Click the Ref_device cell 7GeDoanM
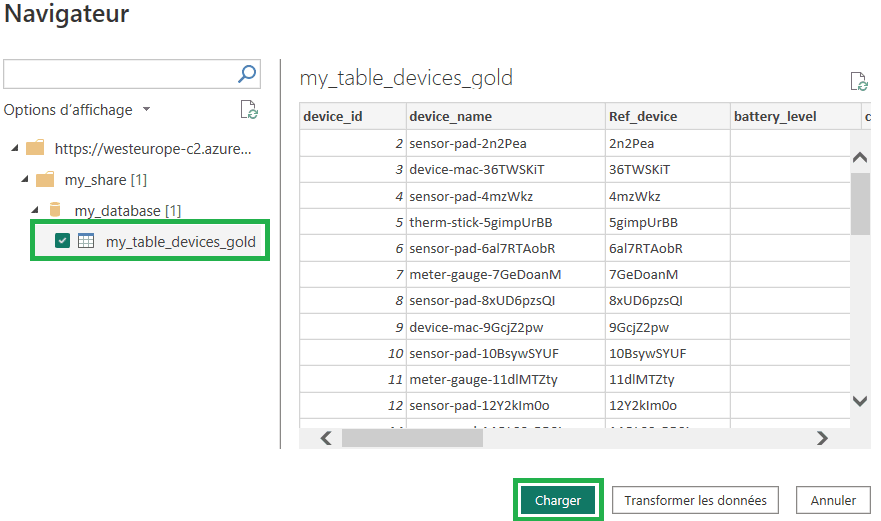This screenshot has width=881, height=521. [x=667, y=274]
